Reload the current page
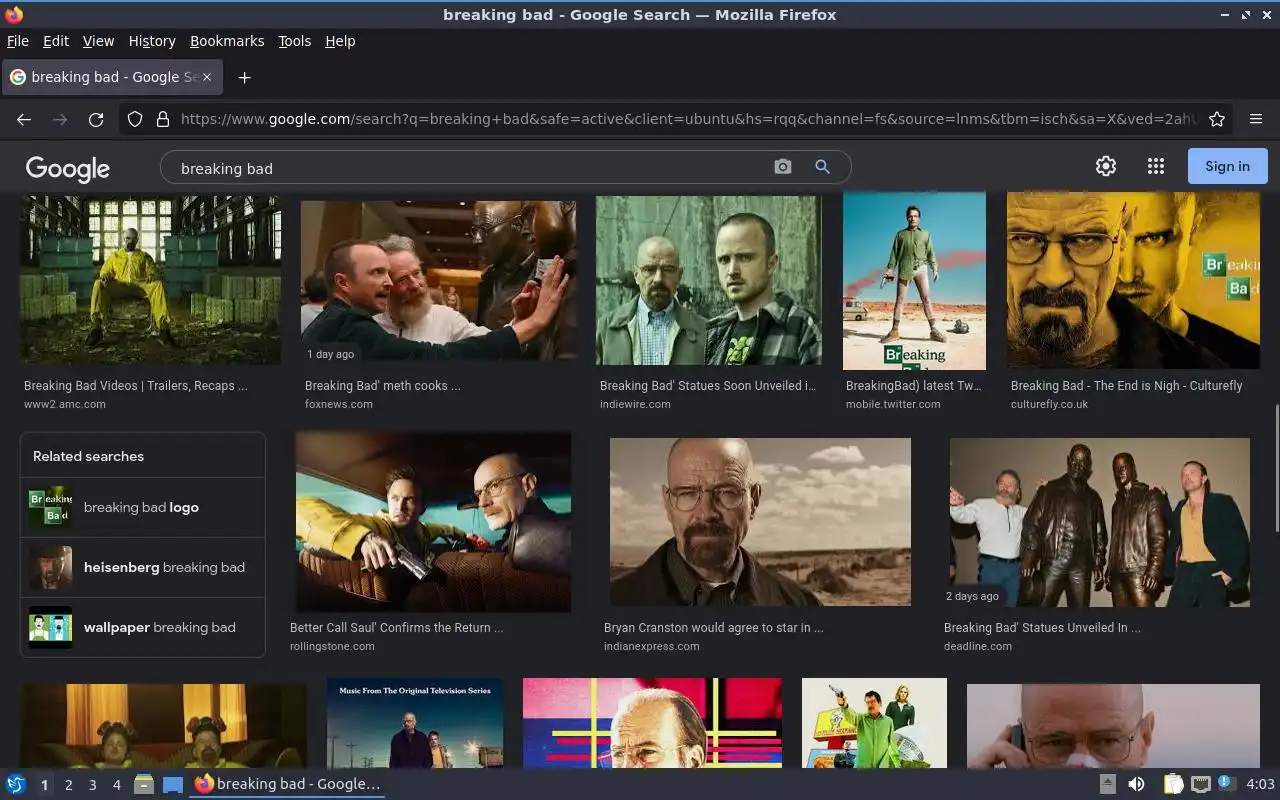Viewport: 1280px width, 800px height. coord(96,119)
